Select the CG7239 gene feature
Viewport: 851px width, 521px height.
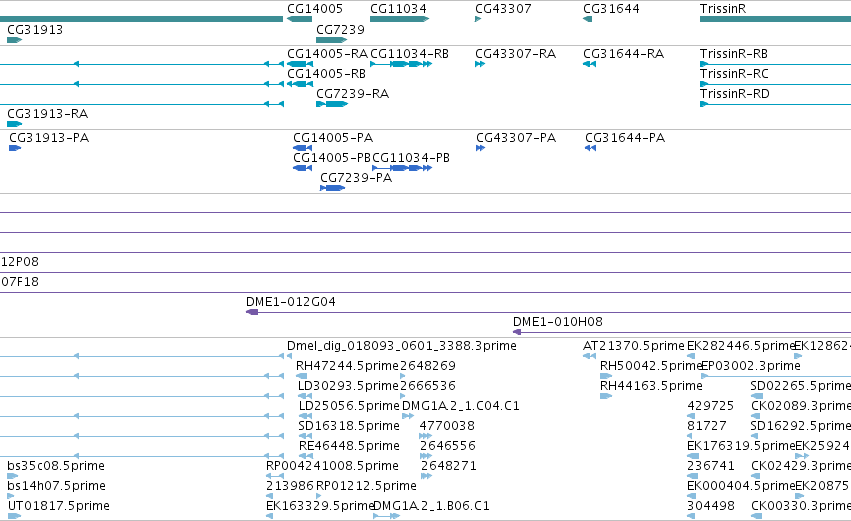point(332,40)
